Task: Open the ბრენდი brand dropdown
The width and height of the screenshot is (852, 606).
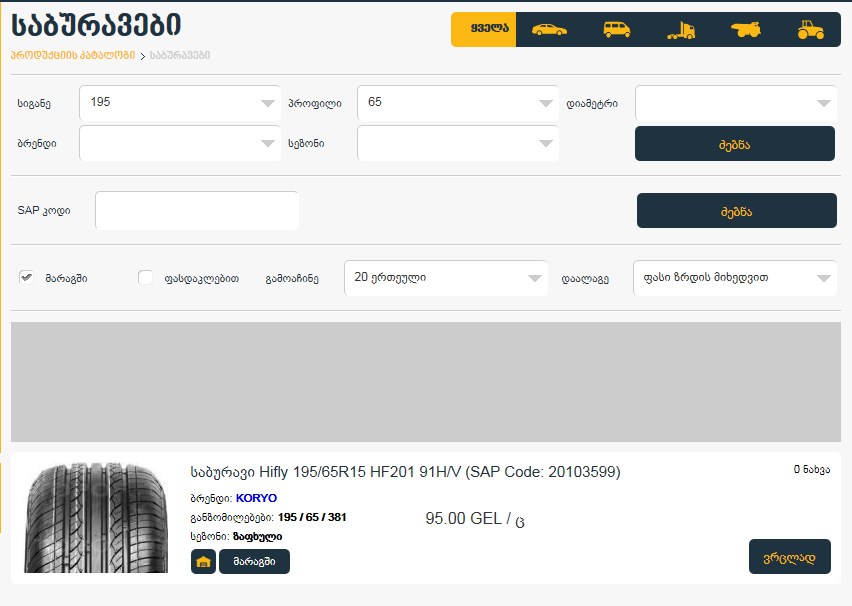Action: click(x=180, y=143)
